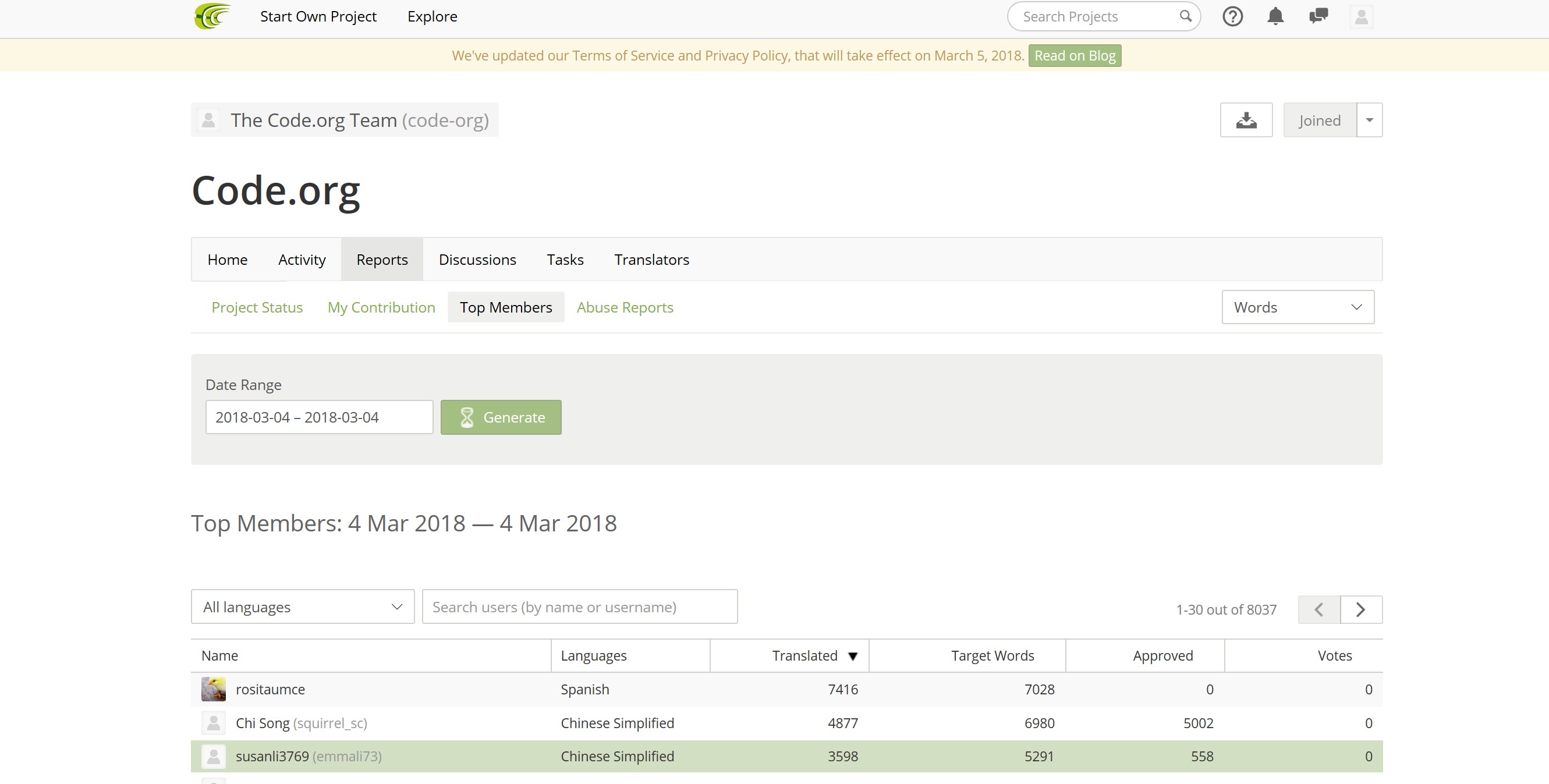Image resolution: width=1549 pixels, height=784 pixels.
Task: Open notifications bell icon
Action: point(1275,16)
